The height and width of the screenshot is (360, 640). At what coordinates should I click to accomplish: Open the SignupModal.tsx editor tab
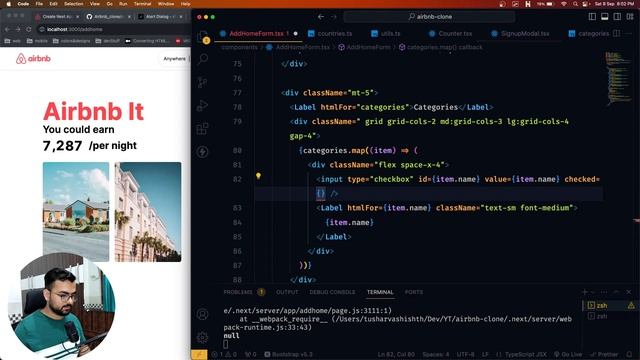pos(520,33)
